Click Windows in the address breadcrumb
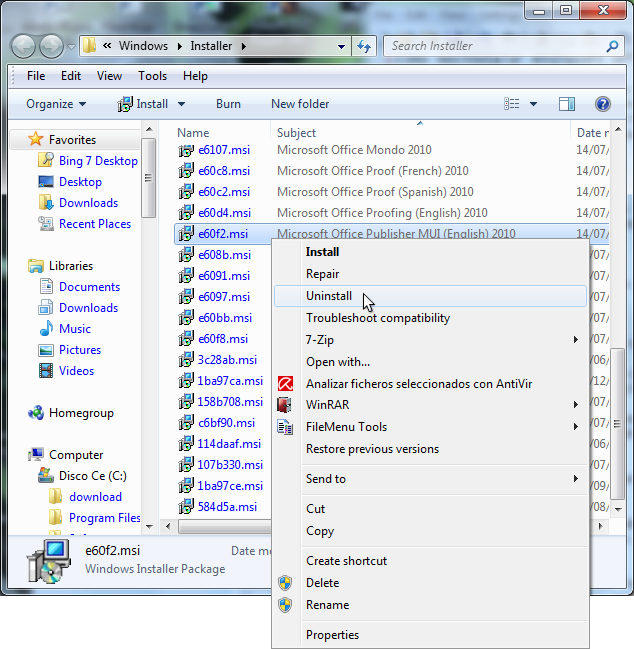634x649 pixels. [x=143, y=46]
